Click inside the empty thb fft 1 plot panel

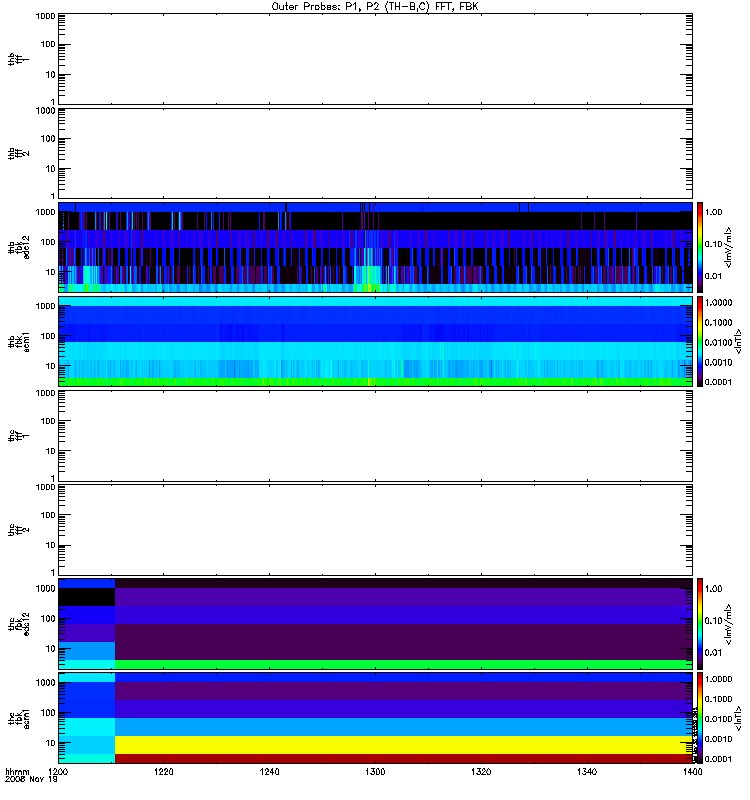pyautogui.click(x=375, y=59)
